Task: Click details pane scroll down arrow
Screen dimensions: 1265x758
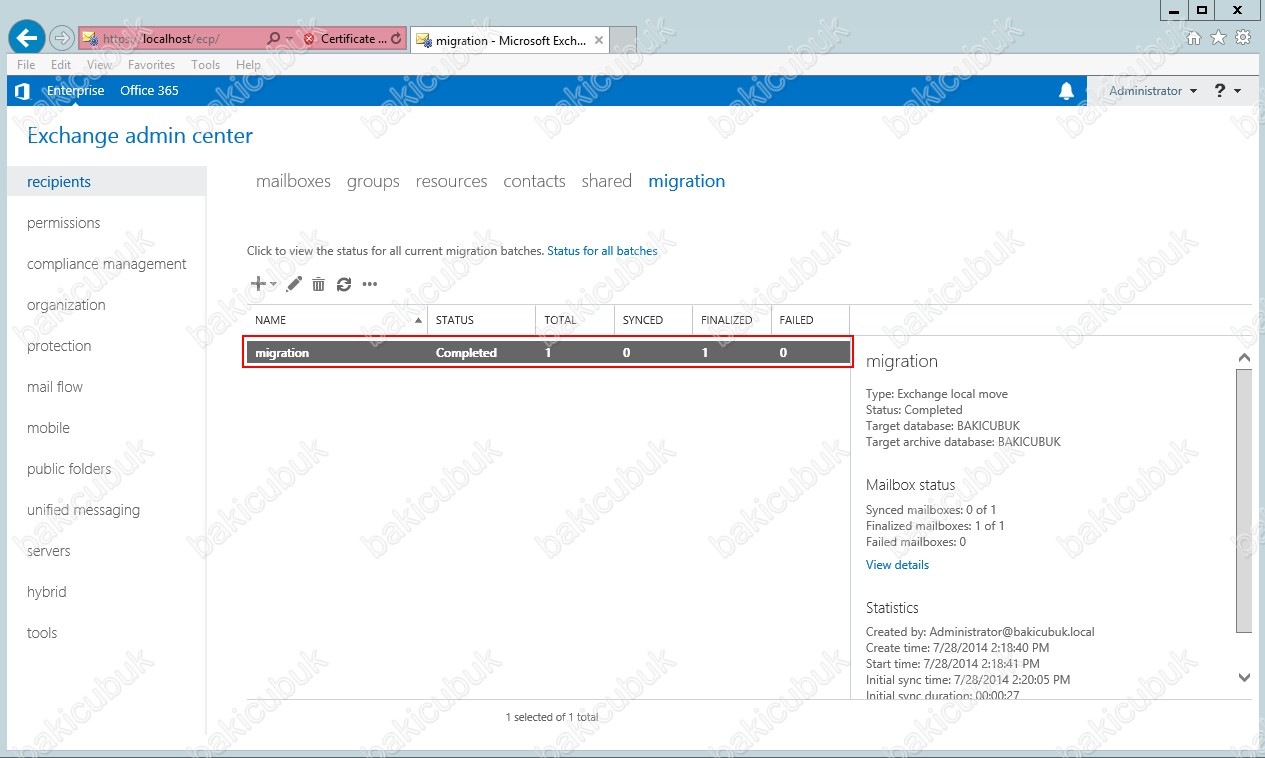Action: 1244,677
